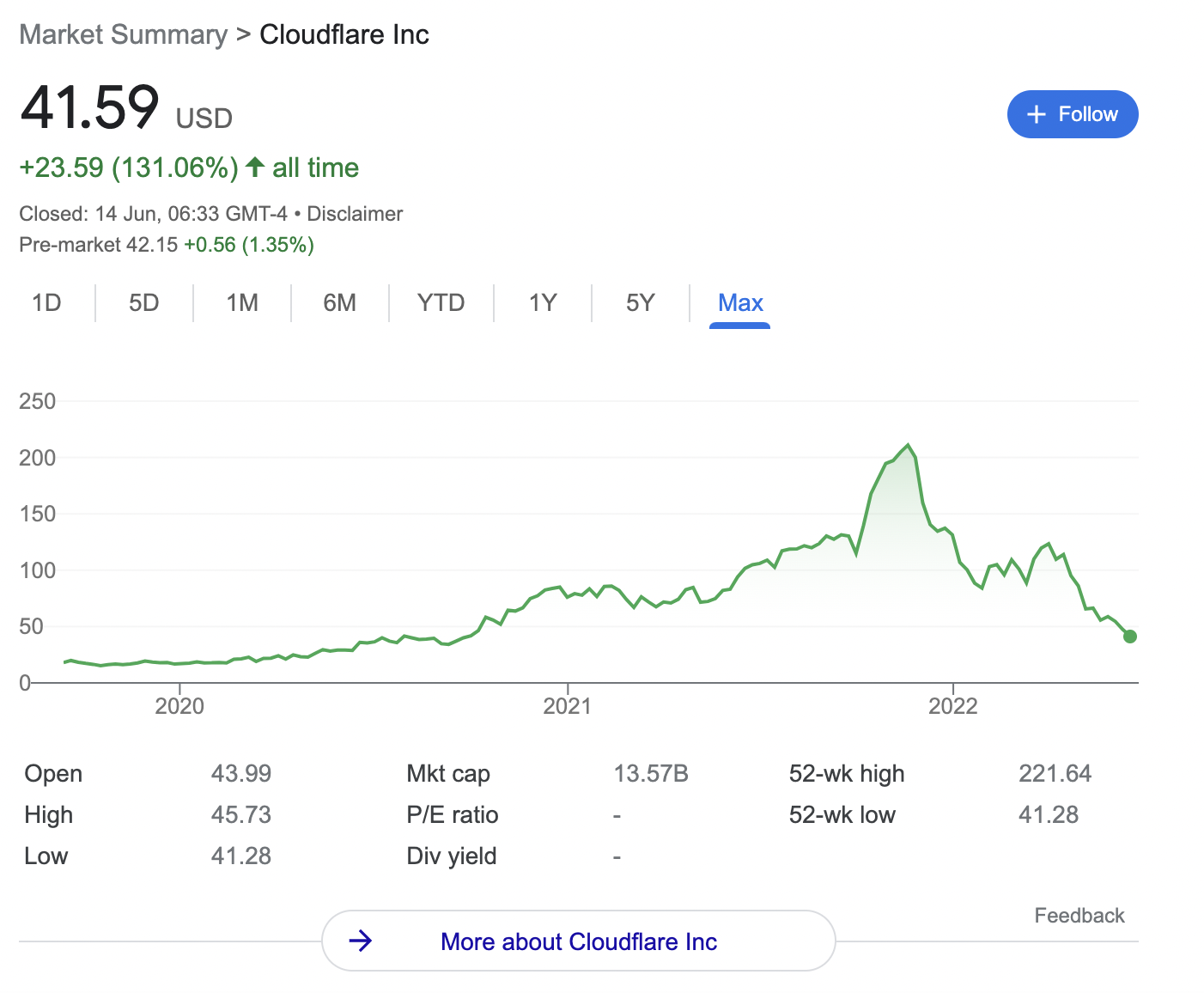
Task: Click the 50 y-axis label
Action: (31, 626)
